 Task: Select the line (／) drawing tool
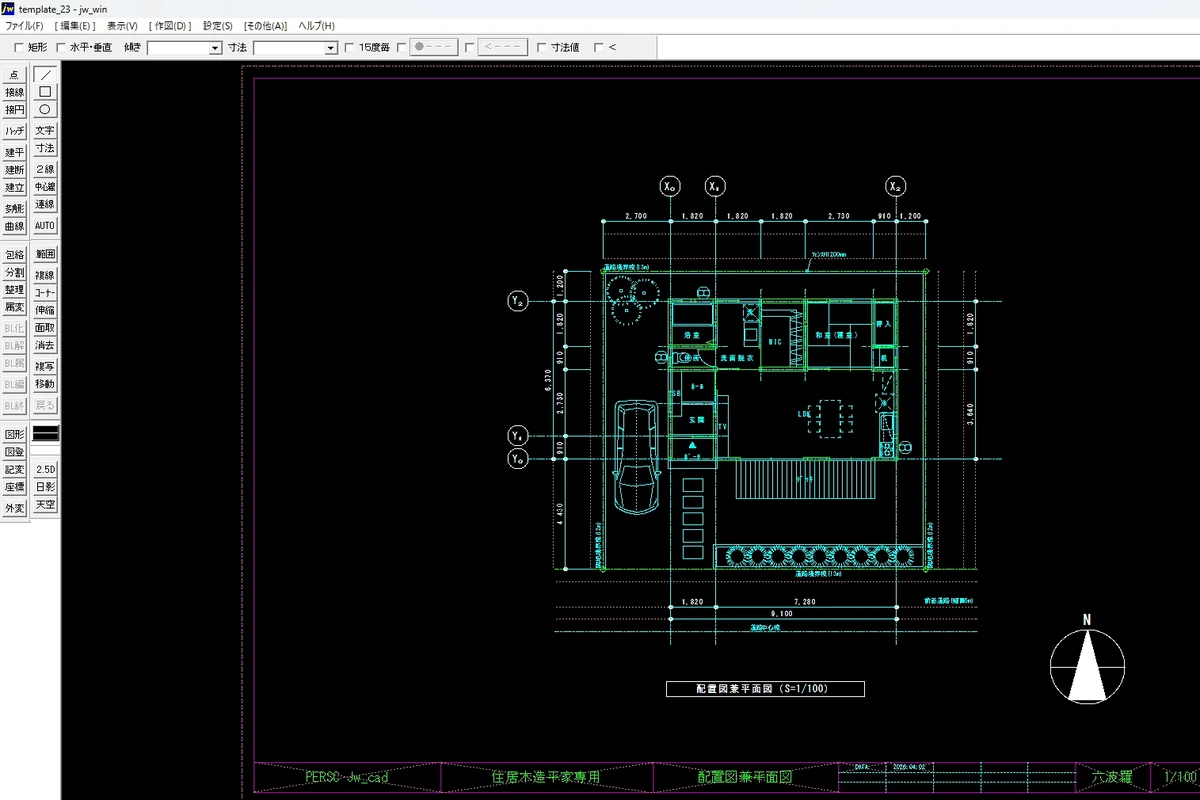point(45,74)
